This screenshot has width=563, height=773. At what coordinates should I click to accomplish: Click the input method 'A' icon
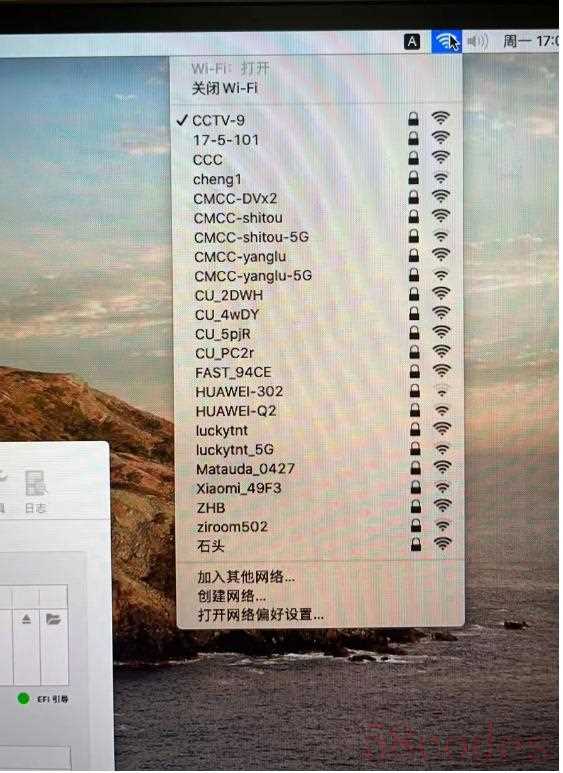coord(412,42)
